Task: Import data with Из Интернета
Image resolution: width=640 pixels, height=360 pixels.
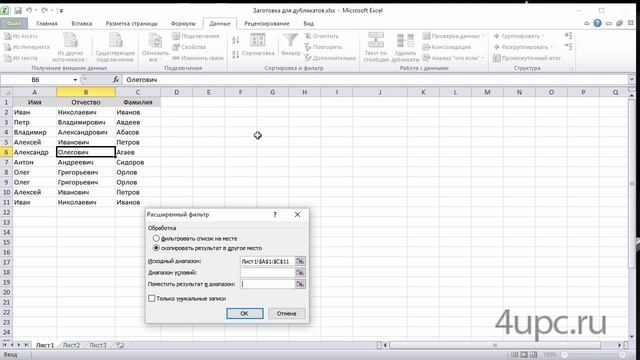Action: point(27,47)
